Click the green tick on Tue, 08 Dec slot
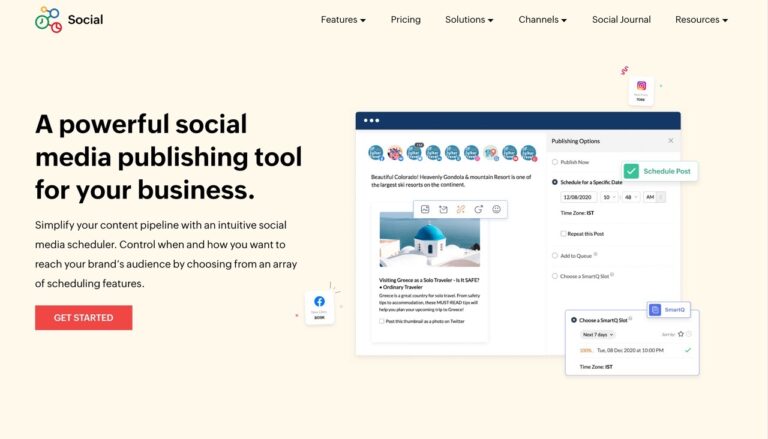768x439 pixels. click(x=688, y=350)
